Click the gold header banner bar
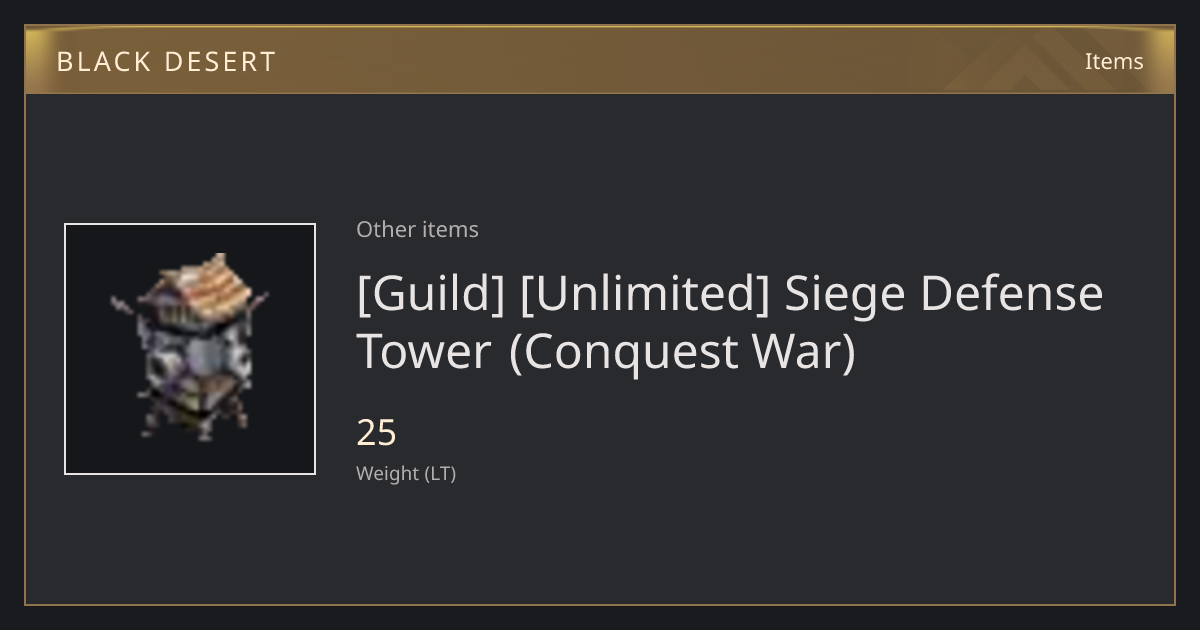1200x630 pixels. 600,60
